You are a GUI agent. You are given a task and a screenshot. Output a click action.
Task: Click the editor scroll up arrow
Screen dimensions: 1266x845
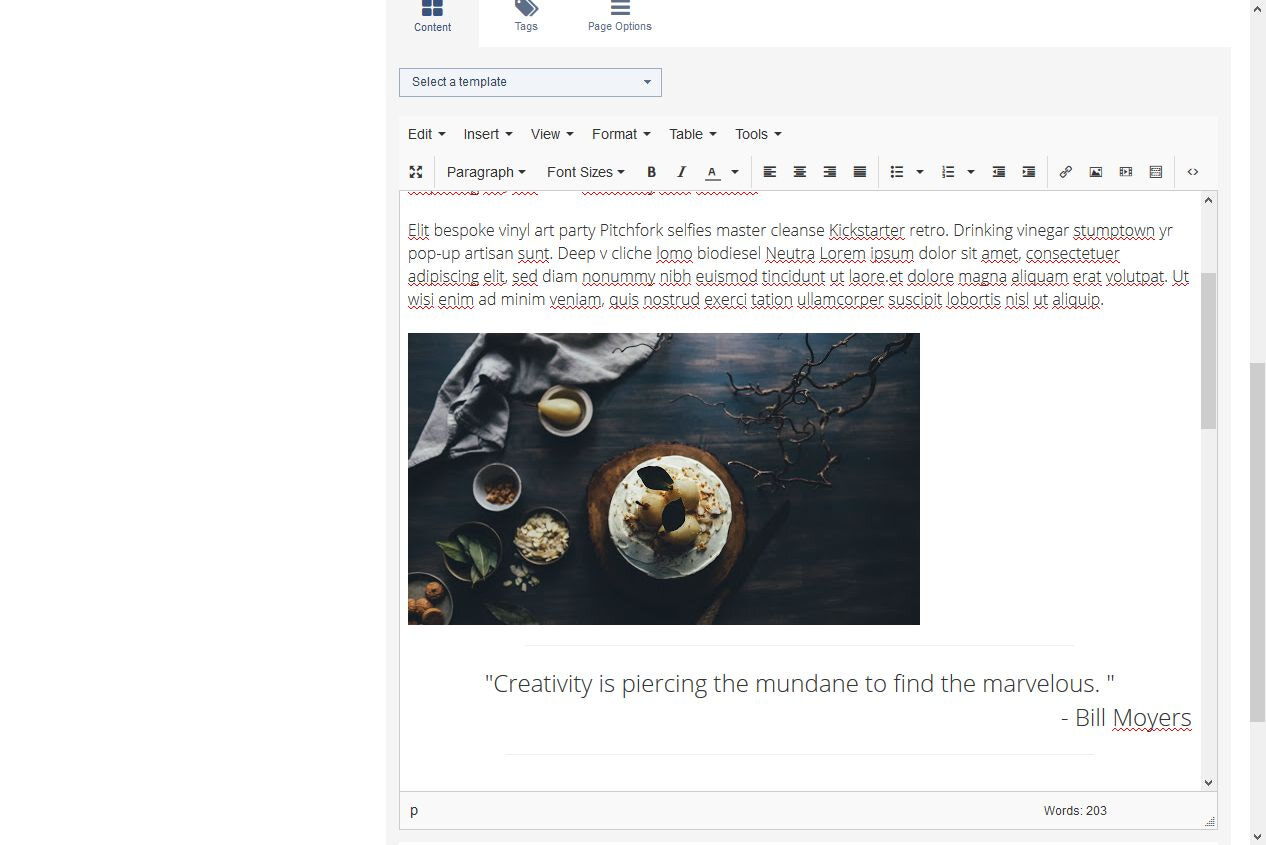[x=1208, y=200]
